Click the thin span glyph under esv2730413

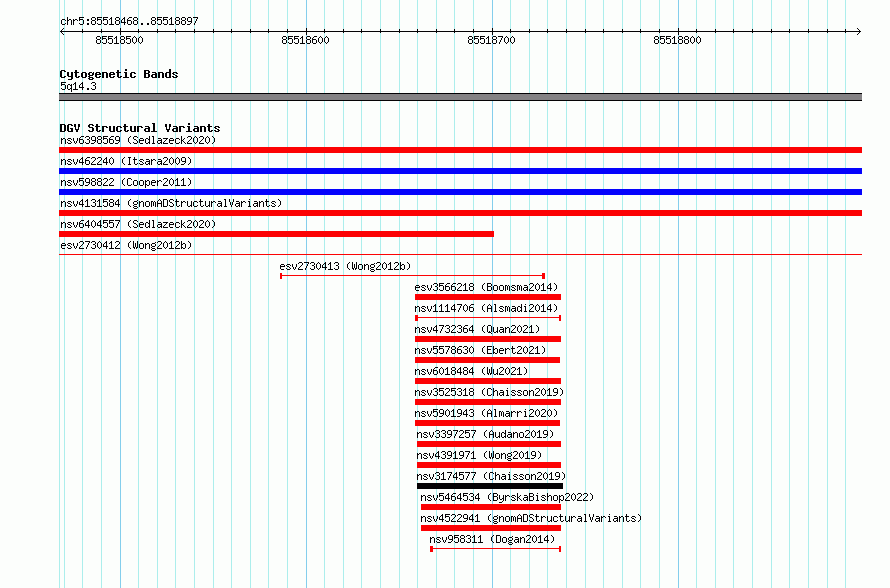click(413, 276)
